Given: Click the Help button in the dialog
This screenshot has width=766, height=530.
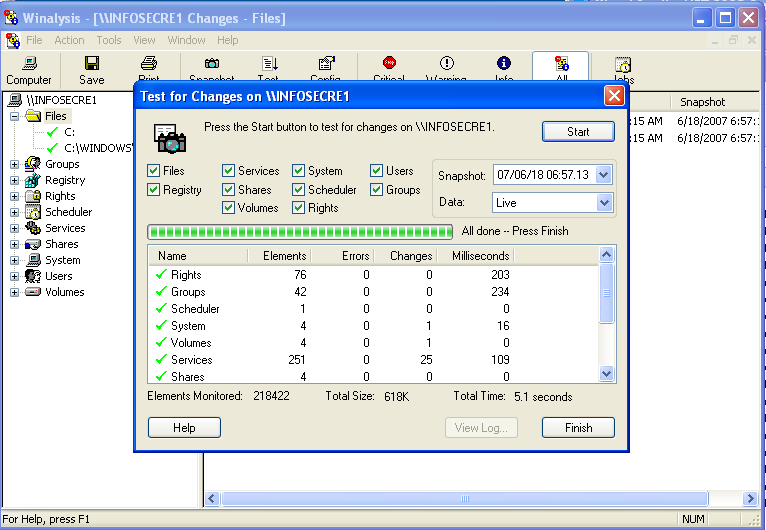Looking at the screenshot, I should pyautogui.click(x=184, y=428).
